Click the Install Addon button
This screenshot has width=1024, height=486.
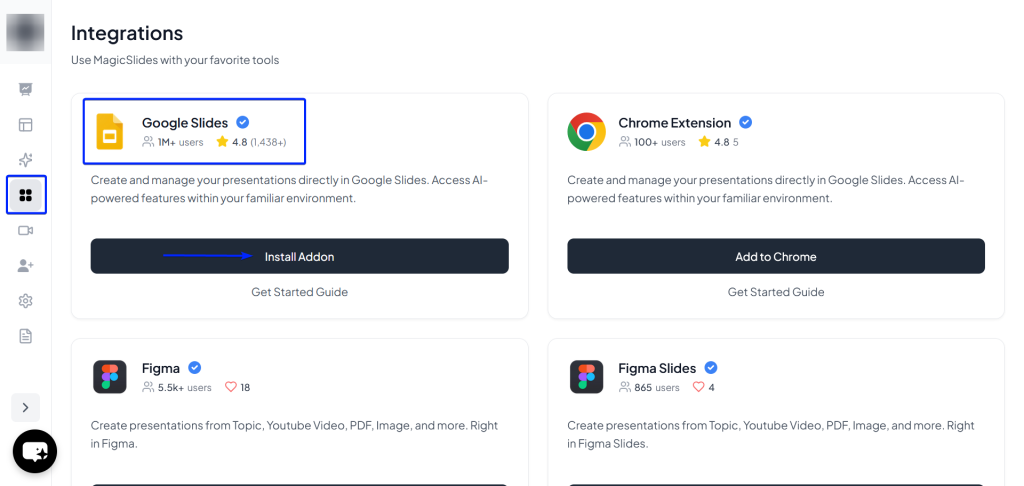pos(299,257)
